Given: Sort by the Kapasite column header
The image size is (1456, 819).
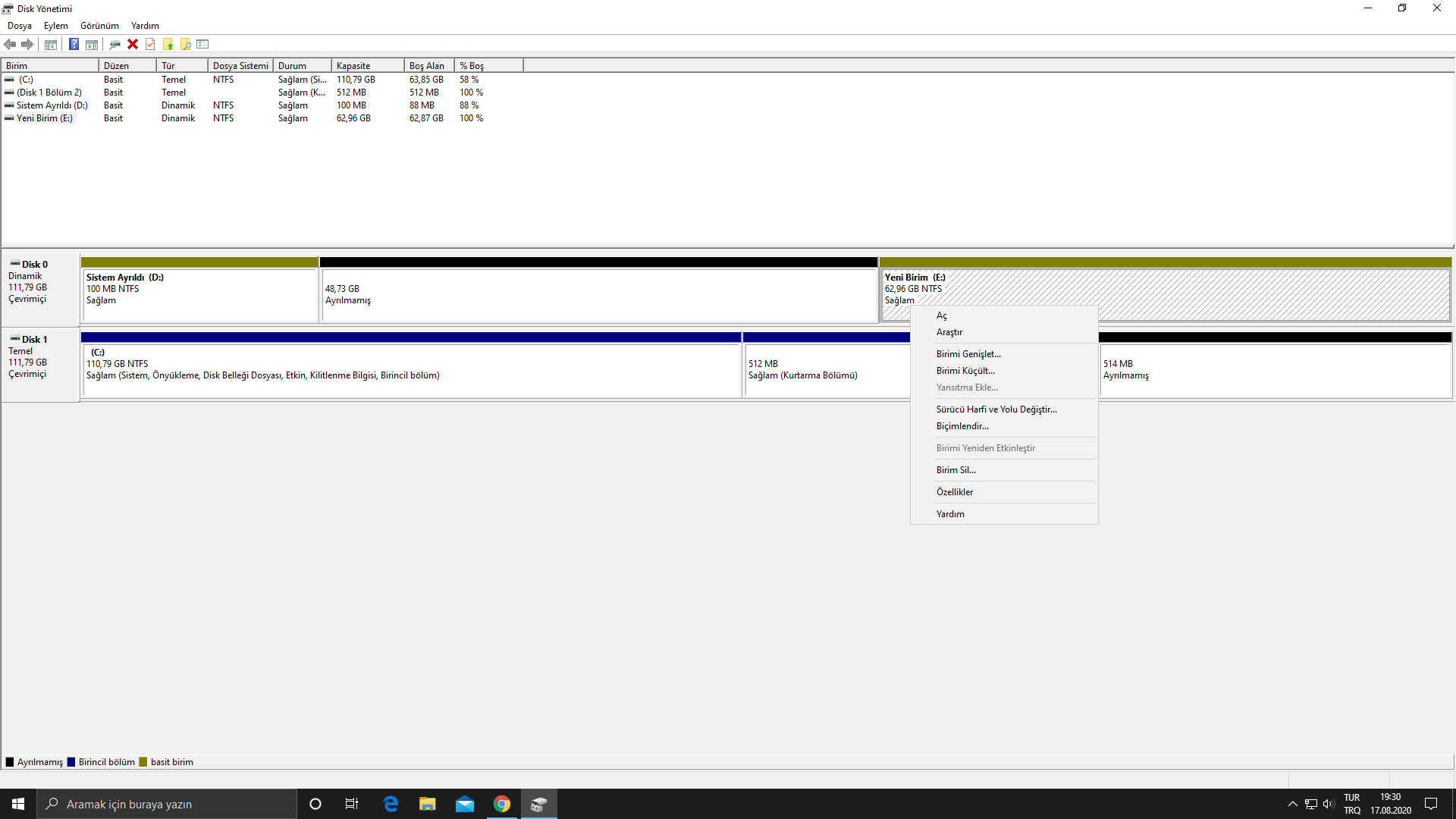Looking at the screenshot, I should (367, 66).
